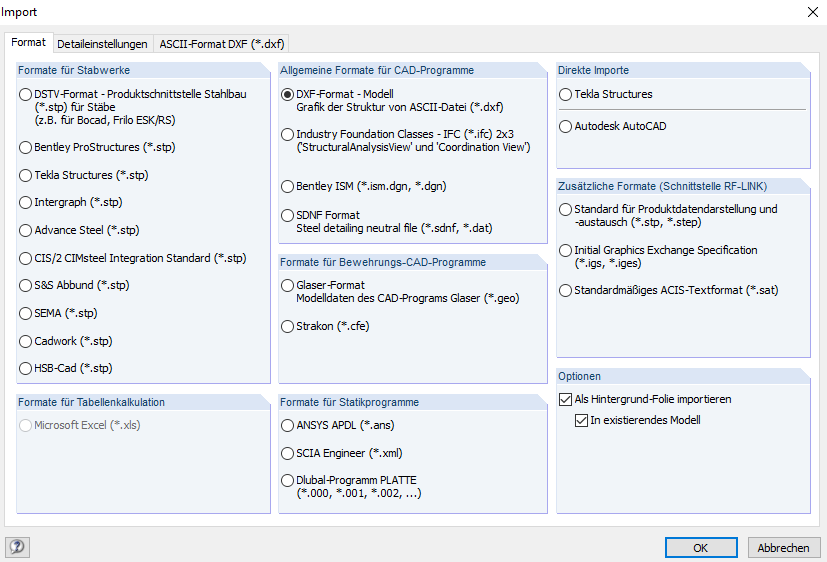827x562 pixels.
Task: Click the OK button
Action: click(x=701, y=547)
